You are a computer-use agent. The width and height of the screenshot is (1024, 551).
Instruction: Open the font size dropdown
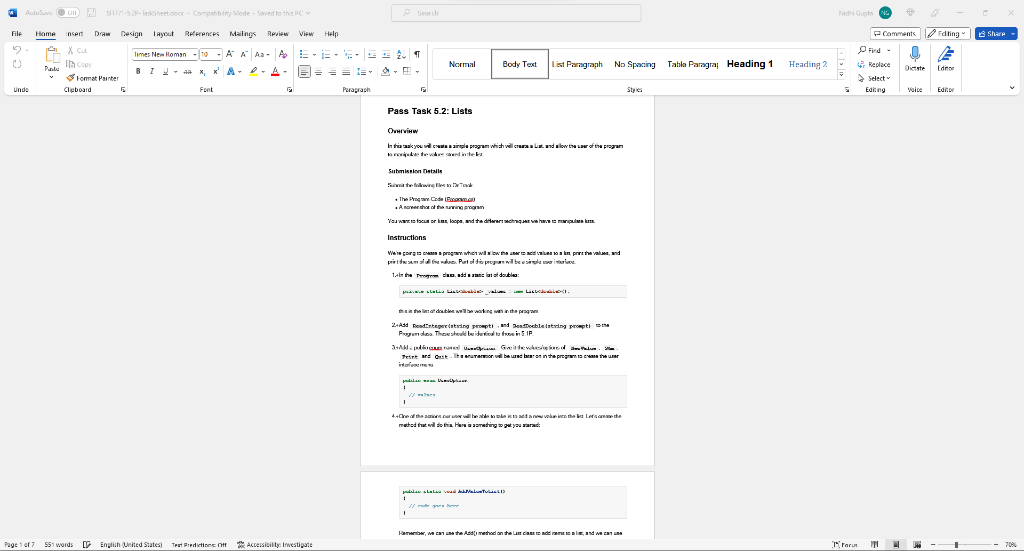(x=219, y=55)
